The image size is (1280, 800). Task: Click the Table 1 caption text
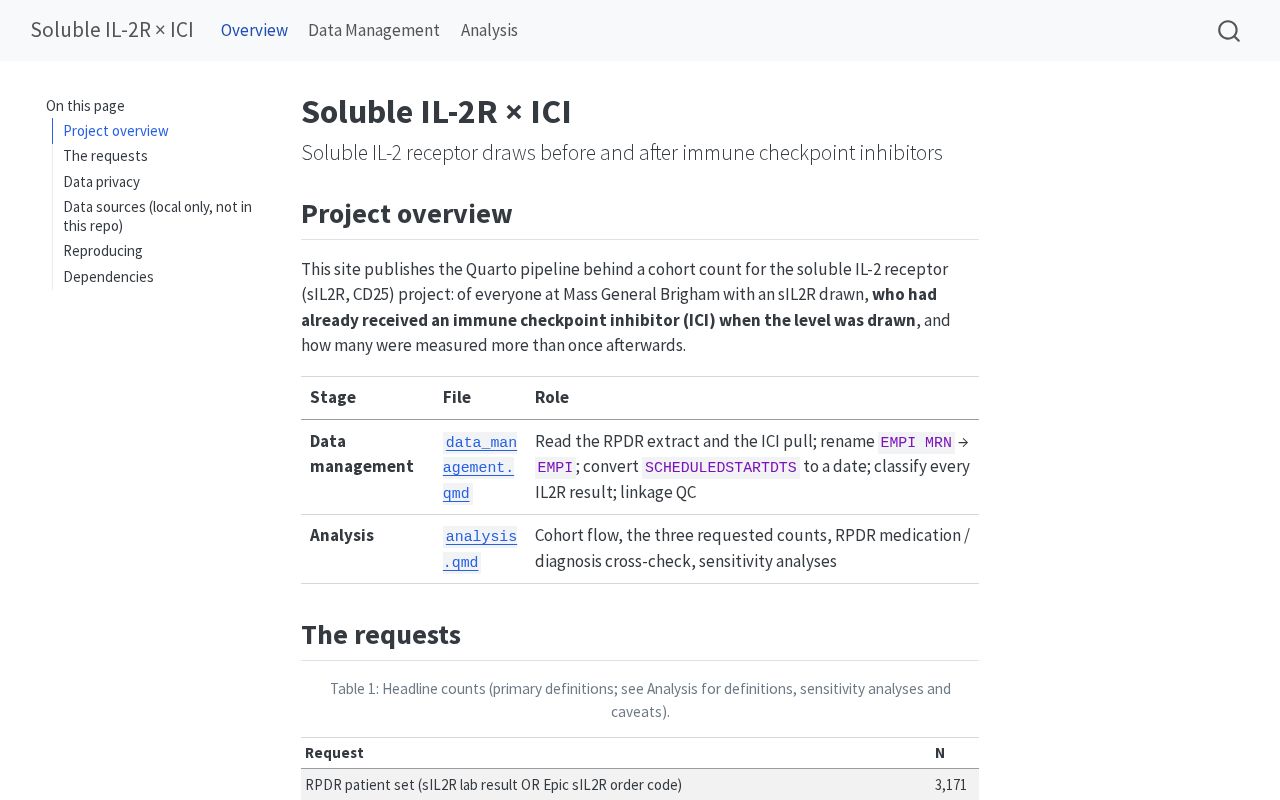640,700
